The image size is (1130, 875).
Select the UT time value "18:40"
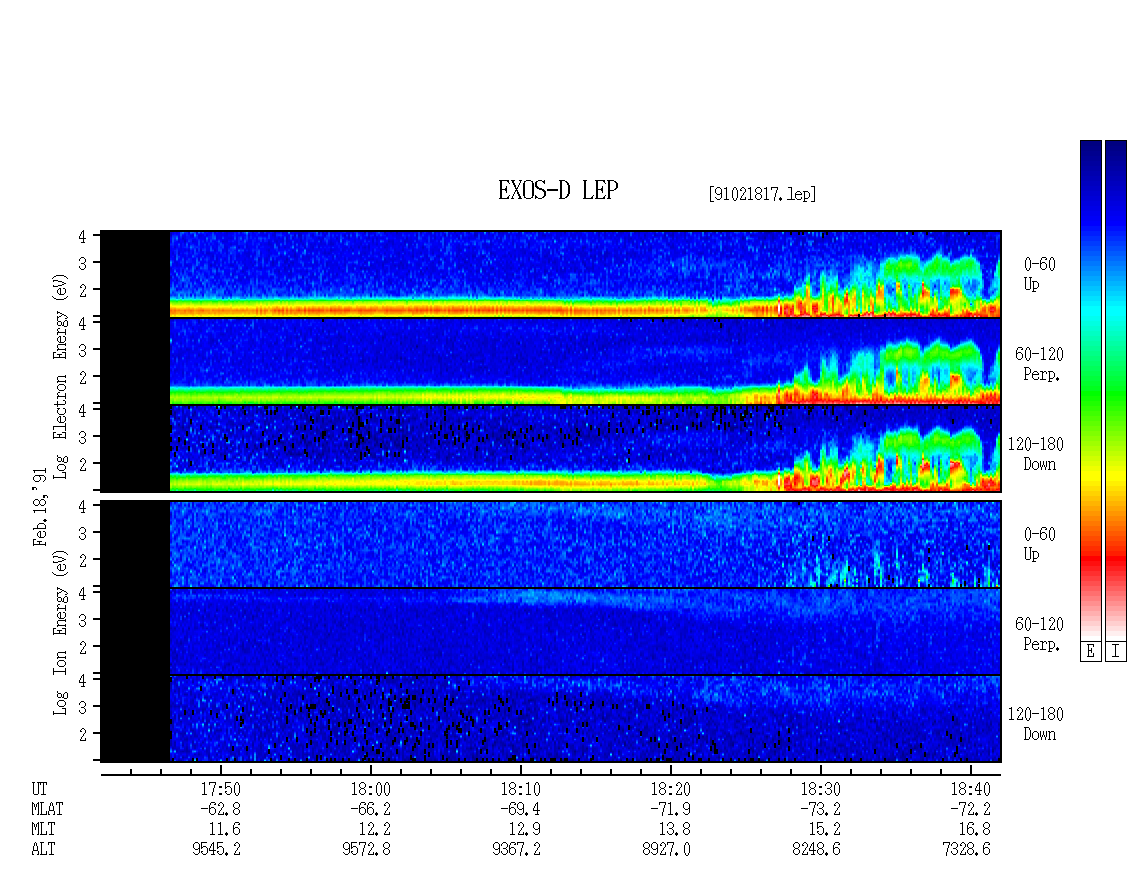click(971, 789)
